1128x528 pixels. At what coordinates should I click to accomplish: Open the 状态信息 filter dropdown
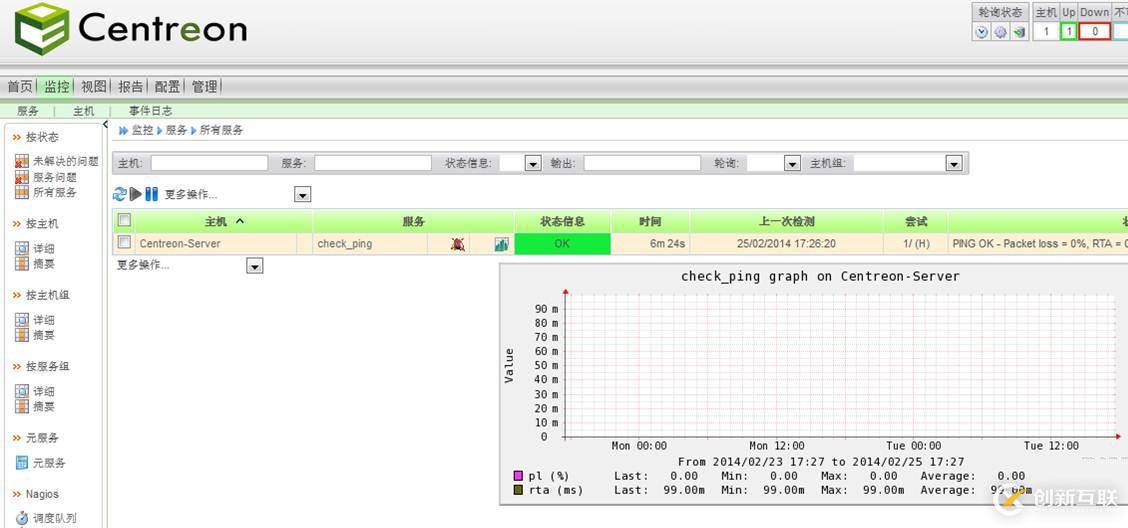tap(533, 164)
